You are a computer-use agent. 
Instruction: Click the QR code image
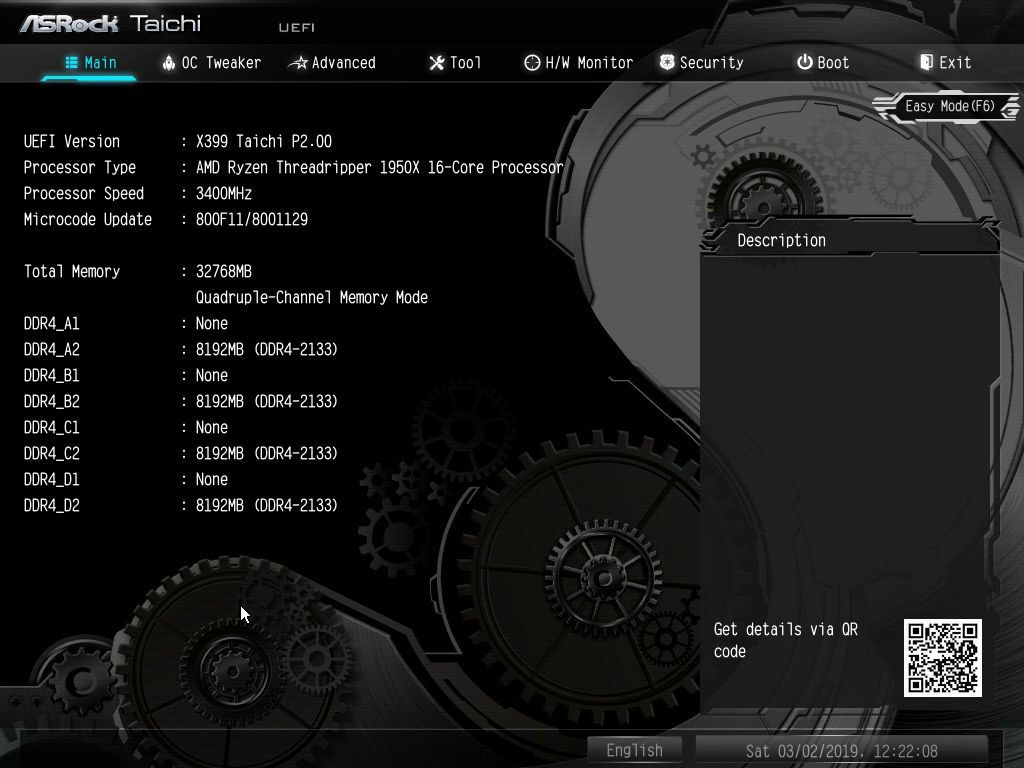pos(942,657)
